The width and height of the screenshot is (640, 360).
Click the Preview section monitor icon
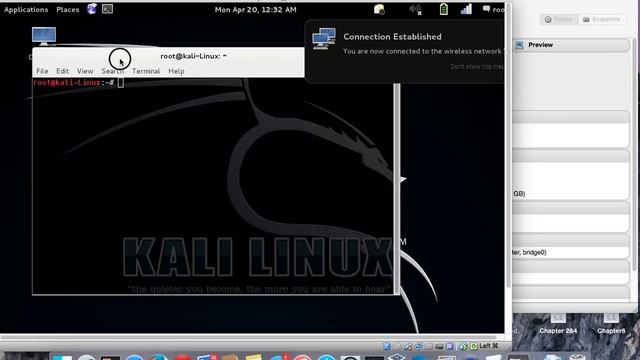click(519, 45)
